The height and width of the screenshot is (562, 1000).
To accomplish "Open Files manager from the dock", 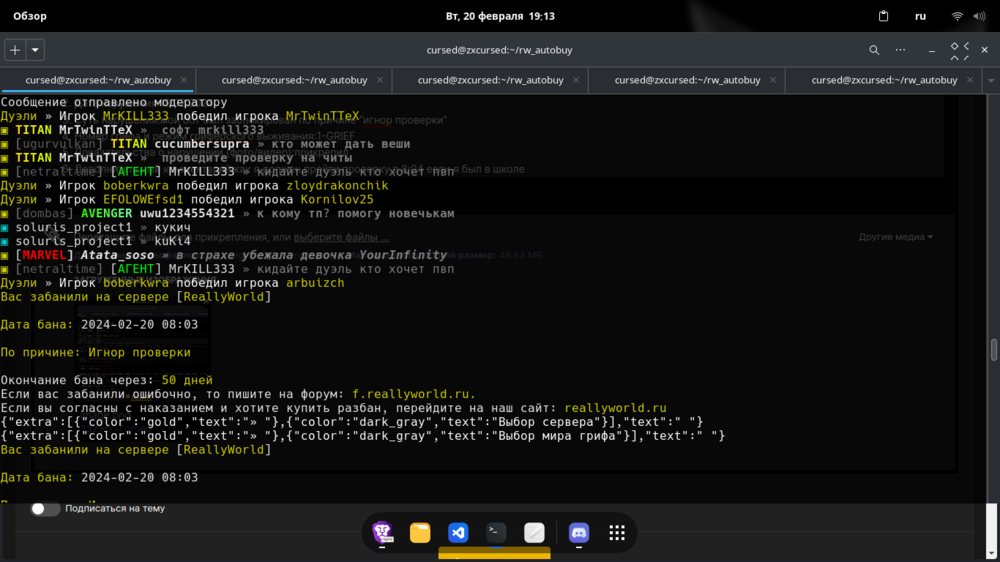I will pyautogui.click(x=420, y=532).
